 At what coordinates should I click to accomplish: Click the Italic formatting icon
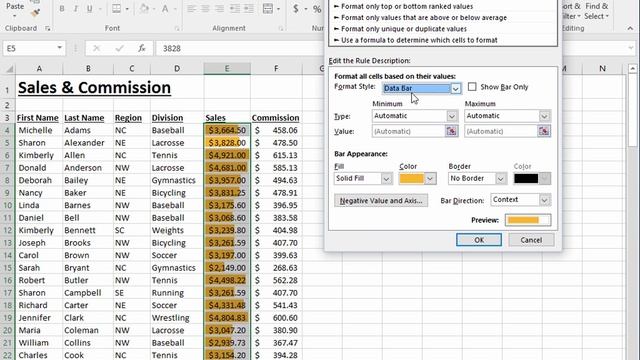pyautogui.click(x=76, y=9)
